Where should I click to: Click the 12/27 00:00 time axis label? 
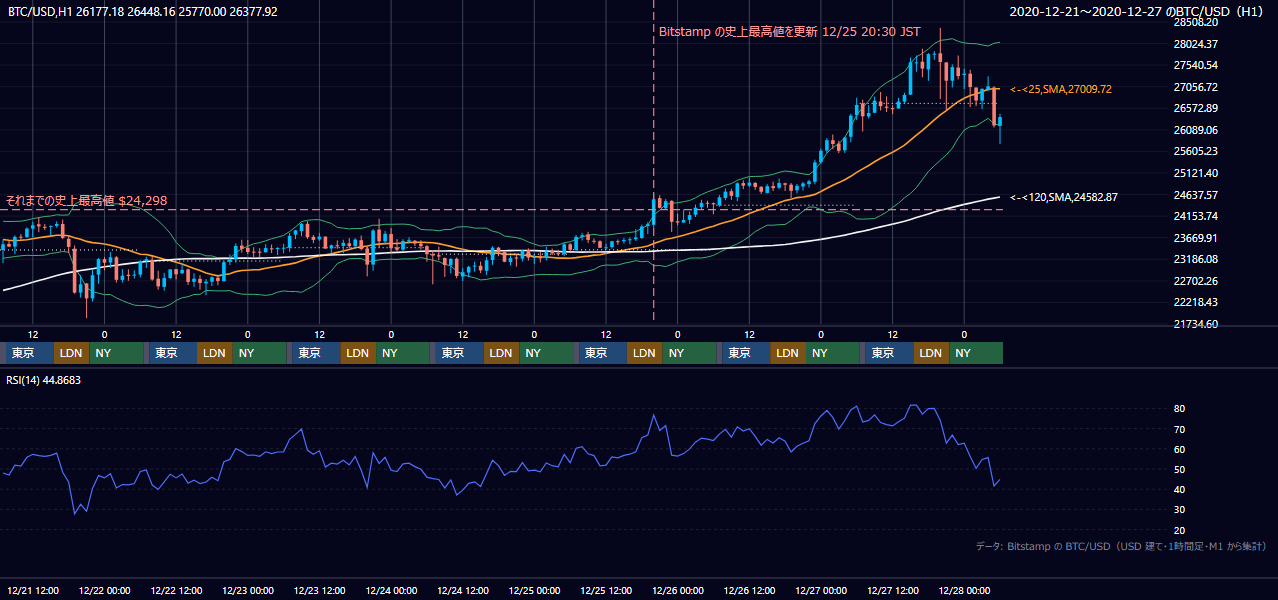tap(821, 590)
